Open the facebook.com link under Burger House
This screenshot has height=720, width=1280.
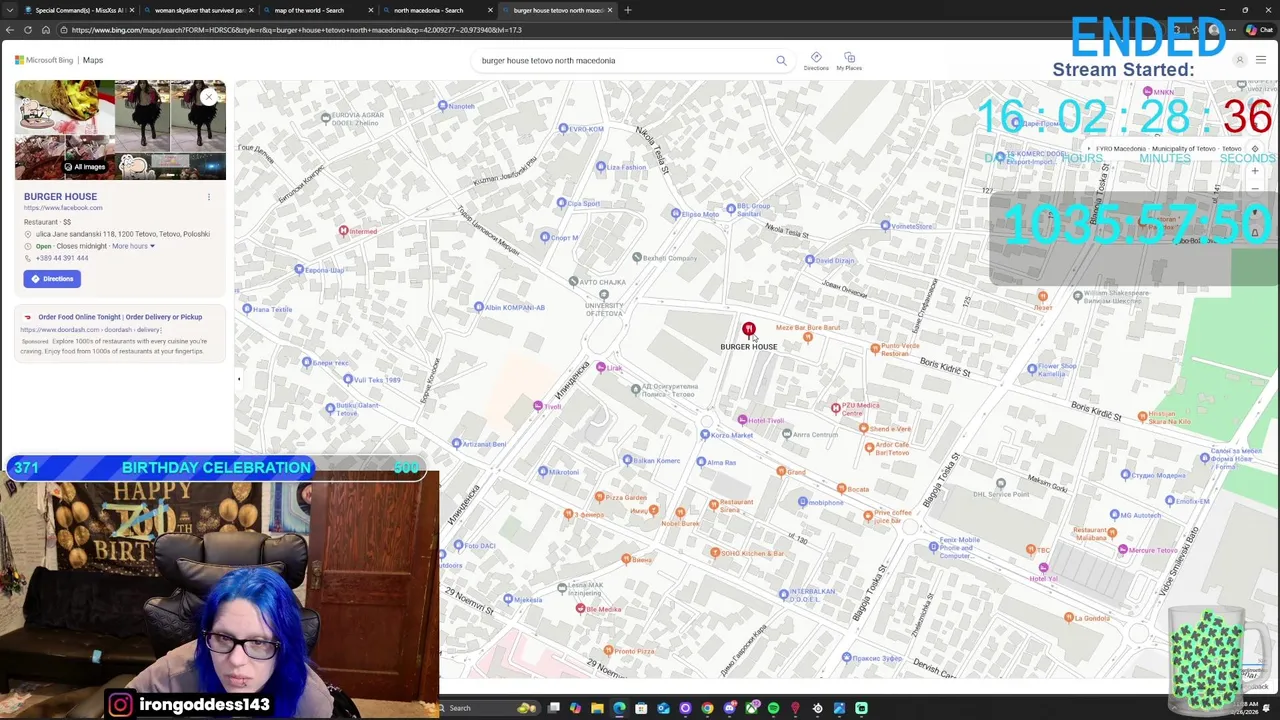point(63,208)
